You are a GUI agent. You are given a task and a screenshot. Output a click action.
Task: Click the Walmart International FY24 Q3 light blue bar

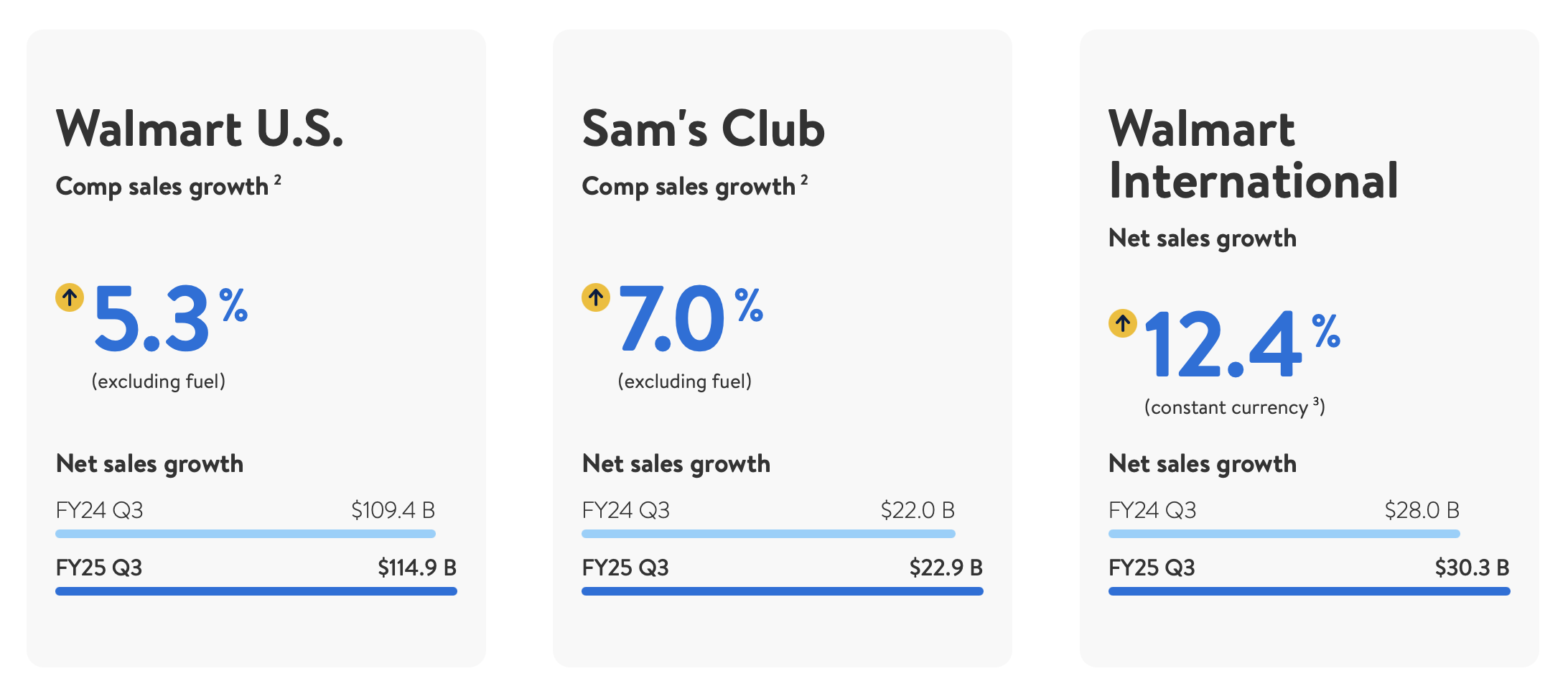click(1284, 534)
